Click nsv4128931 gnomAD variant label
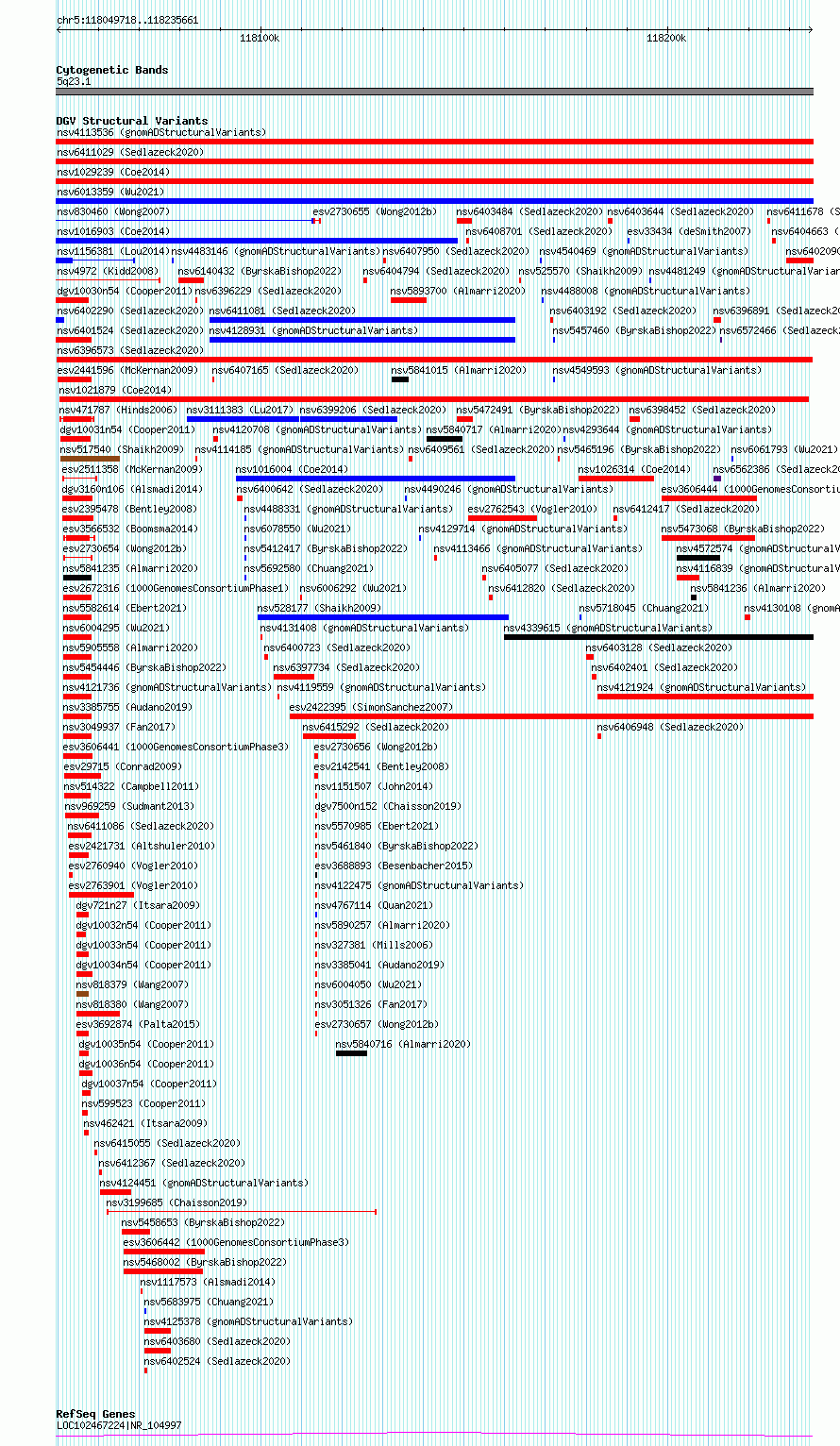This screenshot has width=840, height=1446. tap(314, 330)
